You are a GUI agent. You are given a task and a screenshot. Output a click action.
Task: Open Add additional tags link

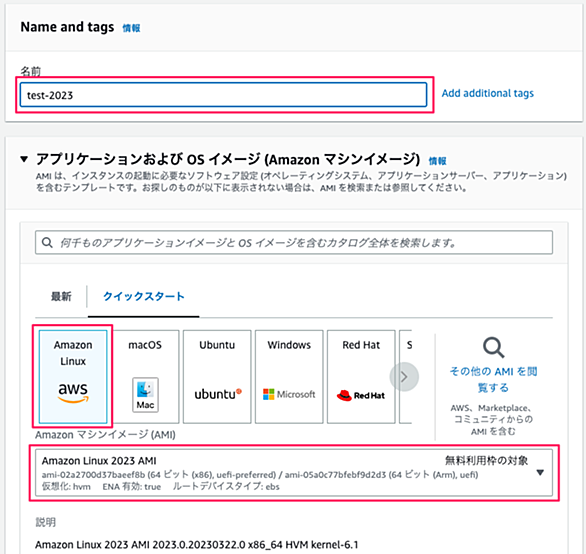click(x=488, y=93)
